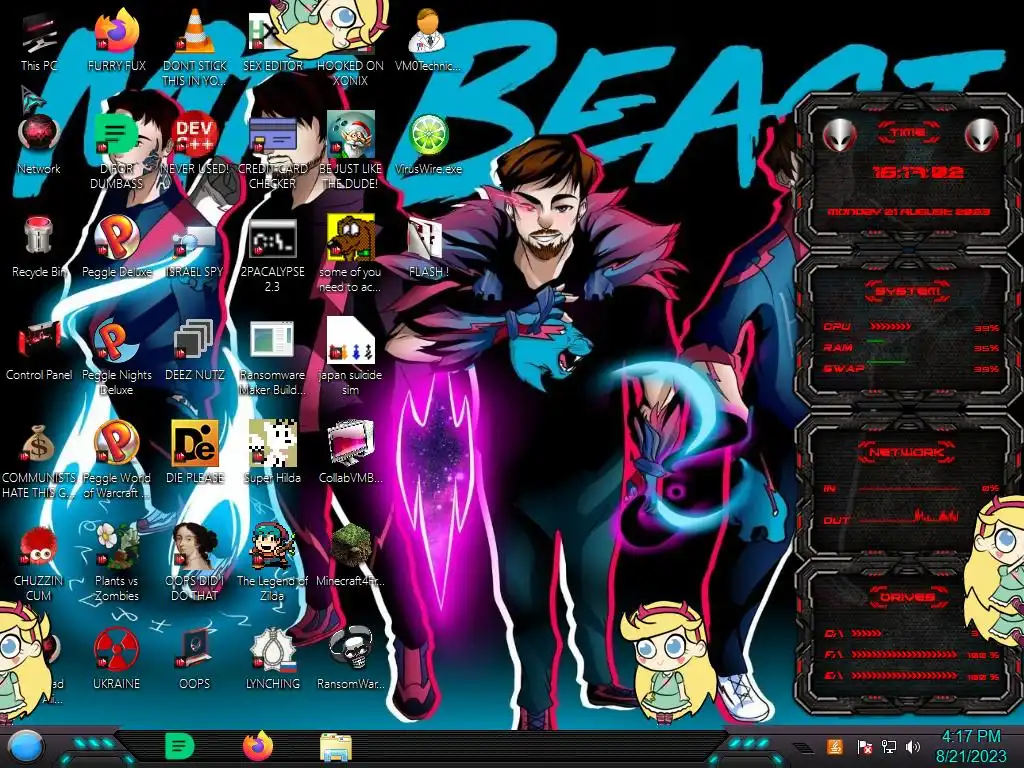This screenshot has height=768, width=1024.
Task: Open BE JUST LIKE THE DUDE! icon
Action: 350,150
